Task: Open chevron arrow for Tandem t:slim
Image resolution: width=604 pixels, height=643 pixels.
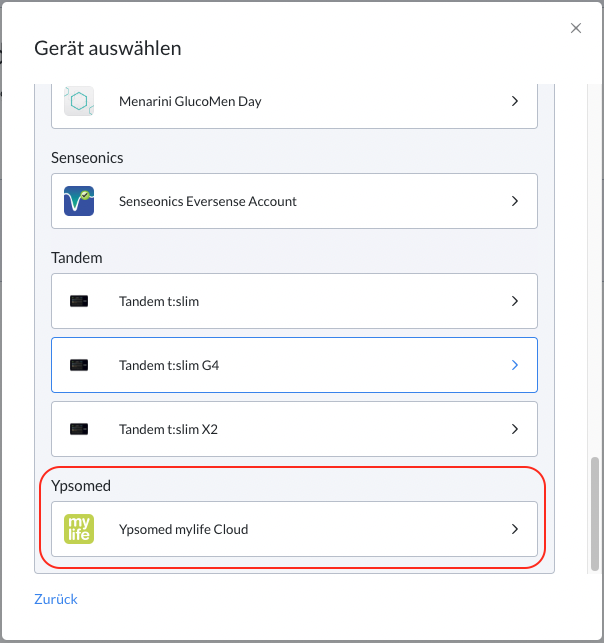Action: point(515,301)
